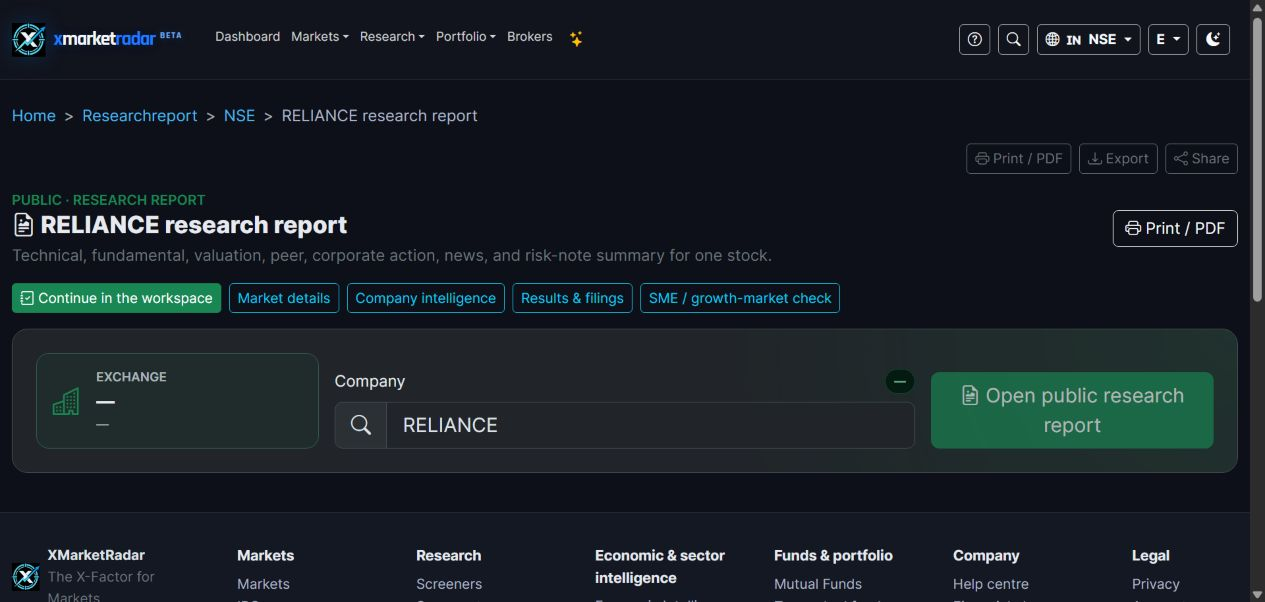Image resolution: width=1265 pixels, height=602 pixels.
Task: Click the PUBLIC · RESEARCH REPORT label
Action: point(109,200)
